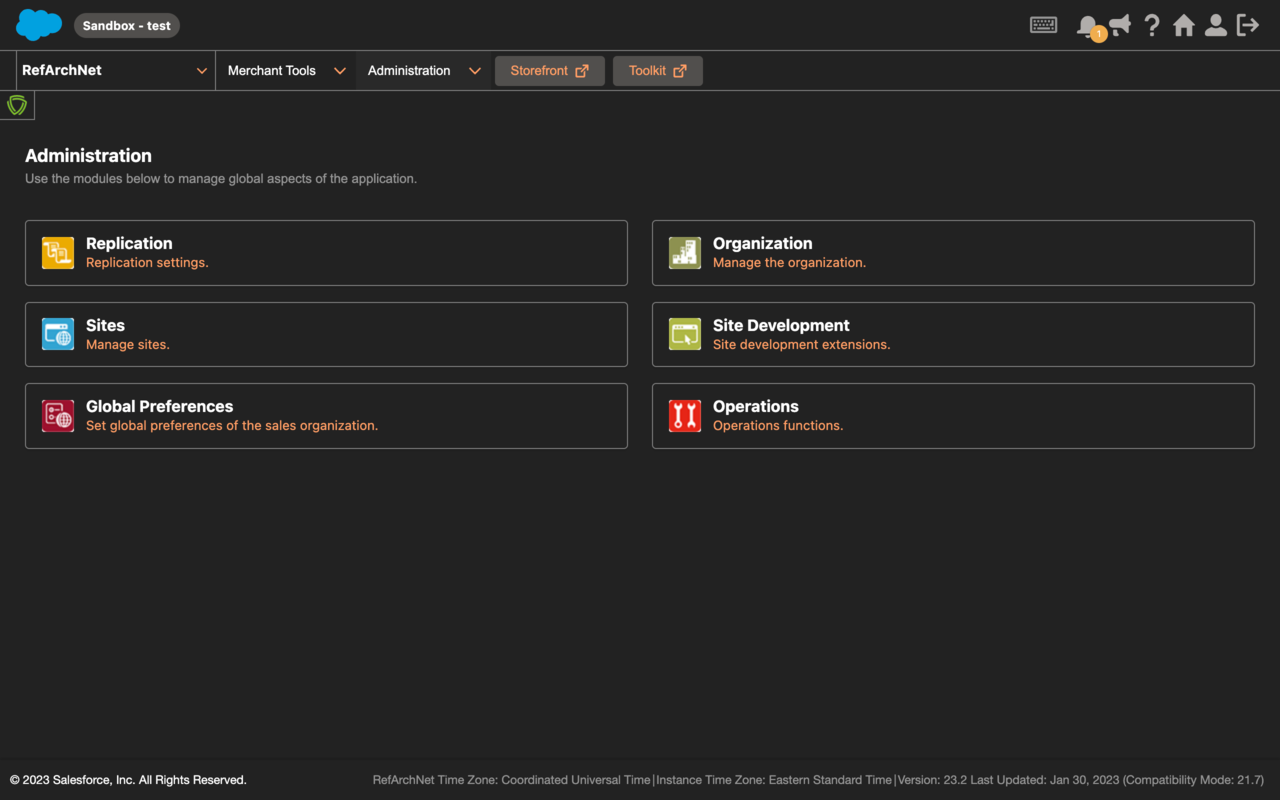Open the Replication settings module icon
The image size is (1280, 800).
(57, 252)
